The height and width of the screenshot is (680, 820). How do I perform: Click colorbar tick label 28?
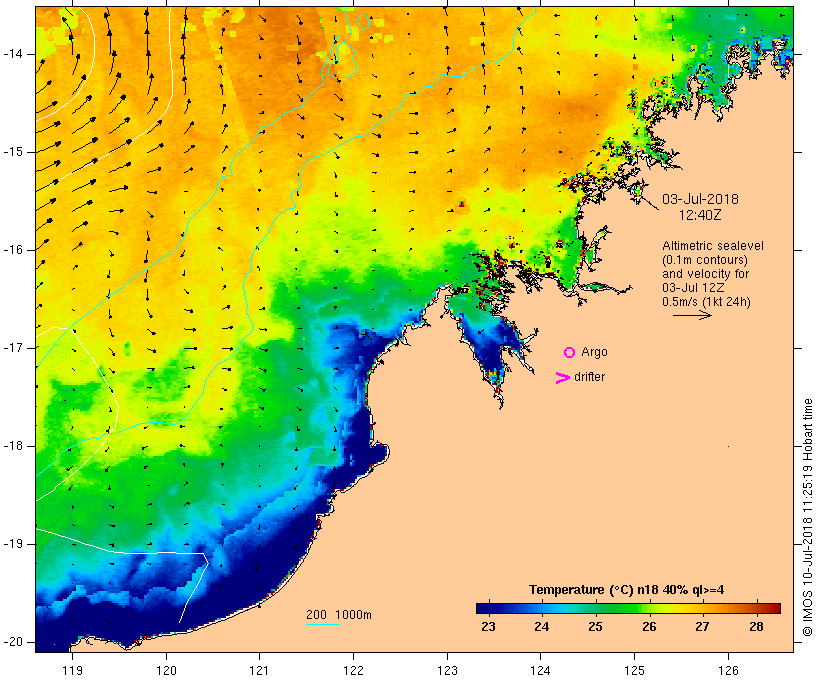(757, 627)
